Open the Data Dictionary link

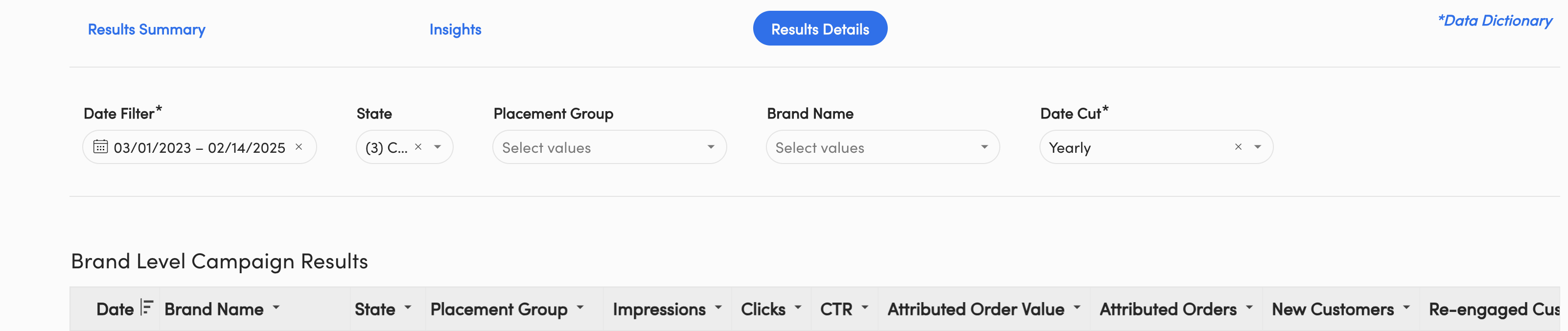point(1495,21)
